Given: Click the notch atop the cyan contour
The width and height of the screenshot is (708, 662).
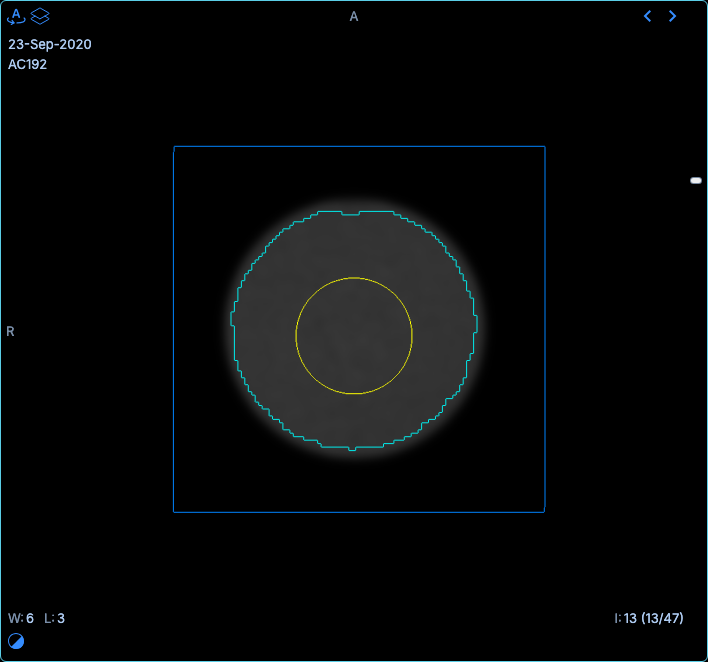Looking at the screenshot, I should (x=350, y=213).
